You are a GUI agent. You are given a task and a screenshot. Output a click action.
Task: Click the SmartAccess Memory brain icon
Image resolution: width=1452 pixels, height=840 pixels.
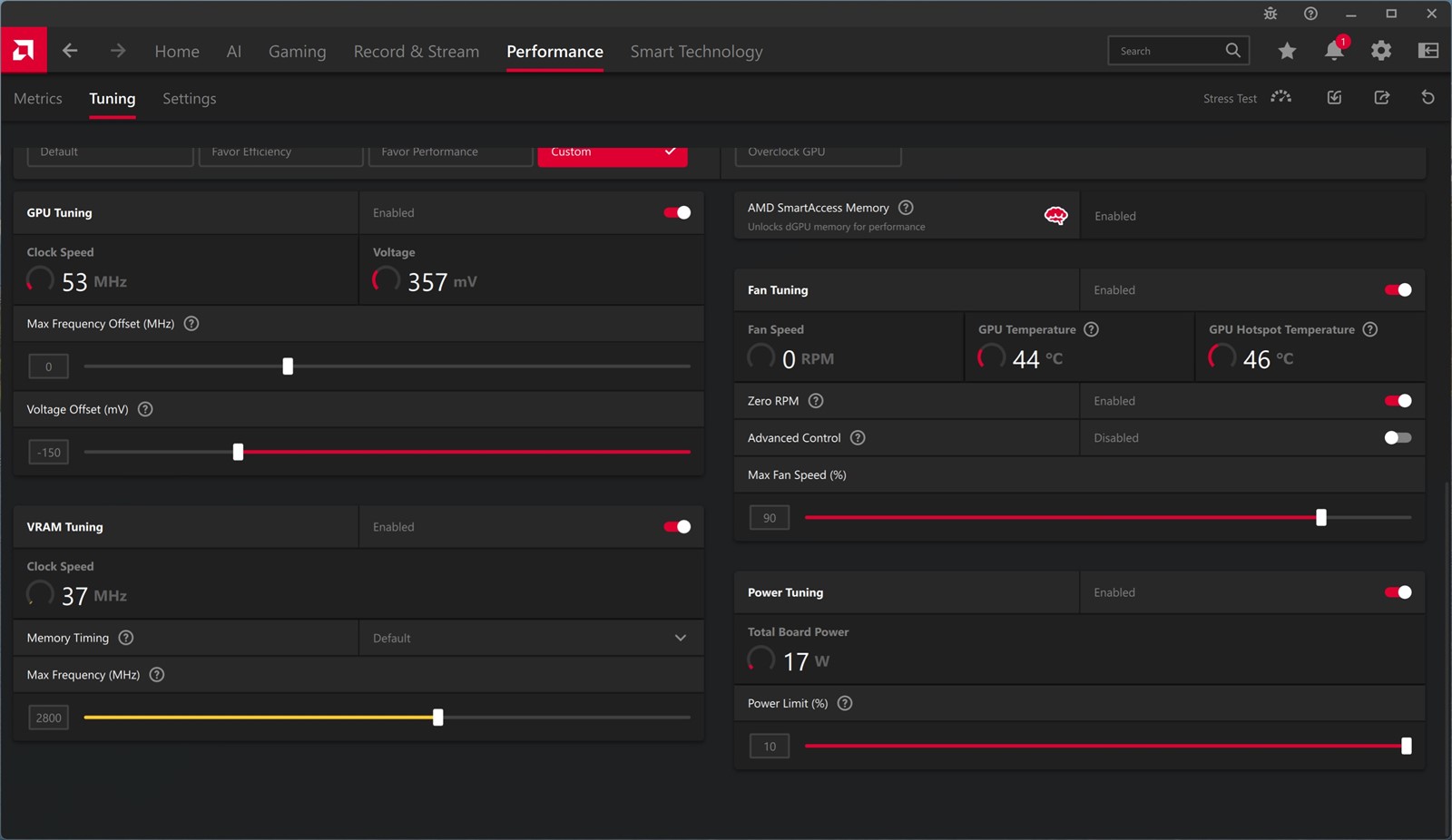(1055, 216)
